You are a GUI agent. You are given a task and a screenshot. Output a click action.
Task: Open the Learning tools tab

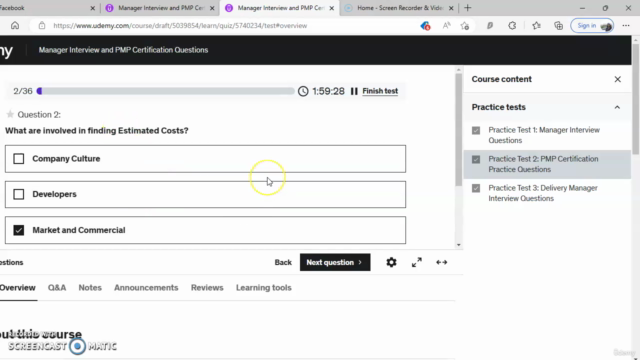[264, 288]
